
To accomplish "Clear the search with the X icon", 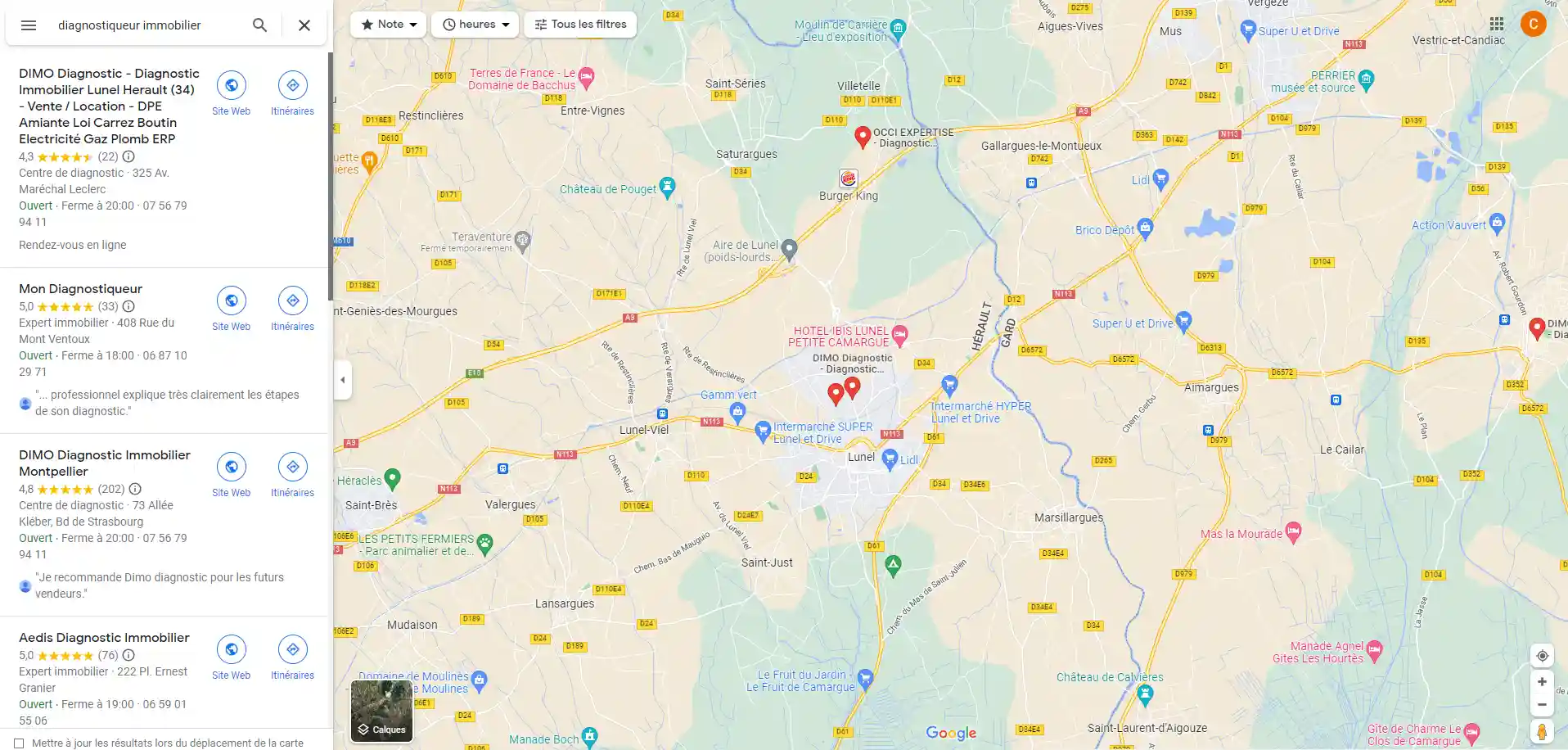I will [304, 25].
